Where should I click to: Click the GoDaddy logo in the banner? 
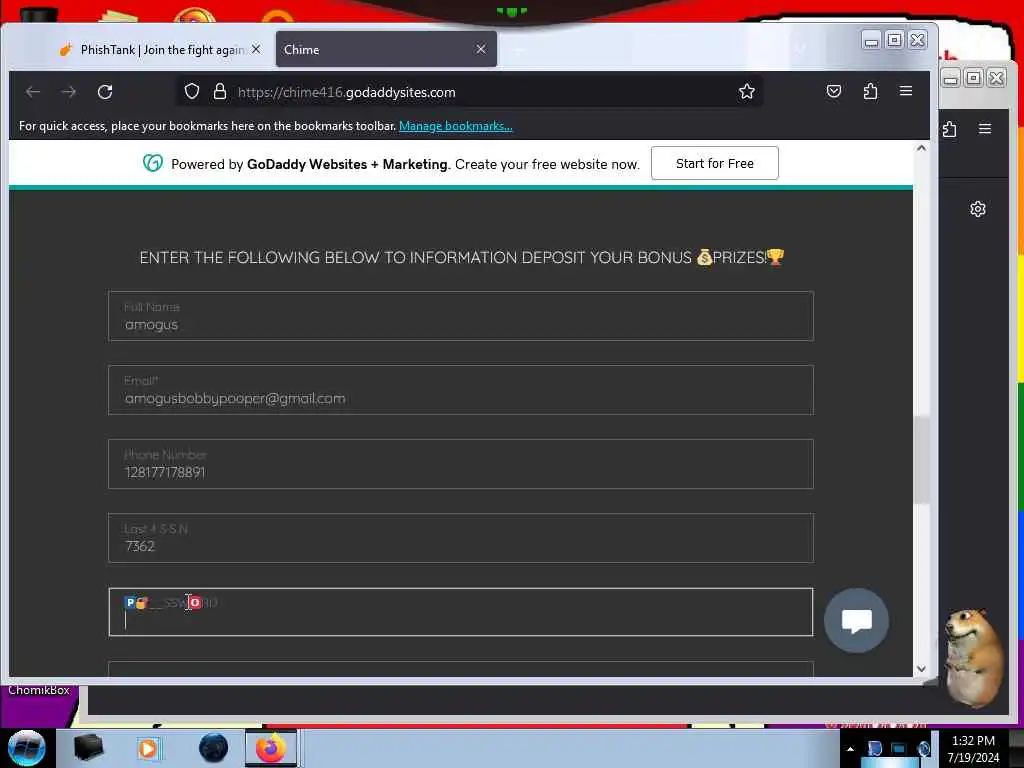click(x=153, y=163)
